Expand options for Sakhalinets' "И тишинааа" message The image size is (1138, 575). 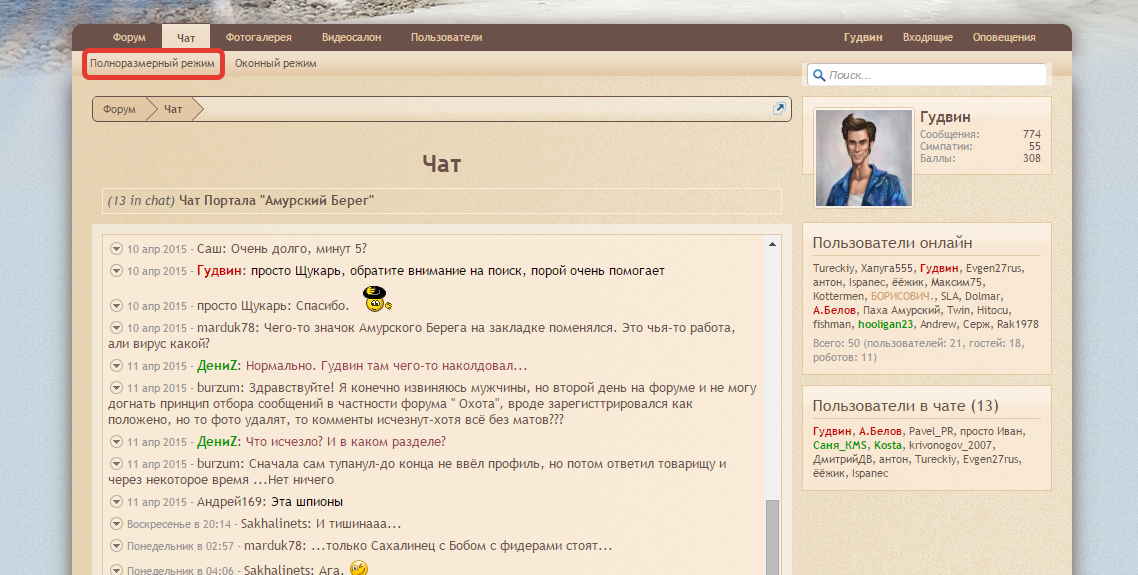(116, 523)
